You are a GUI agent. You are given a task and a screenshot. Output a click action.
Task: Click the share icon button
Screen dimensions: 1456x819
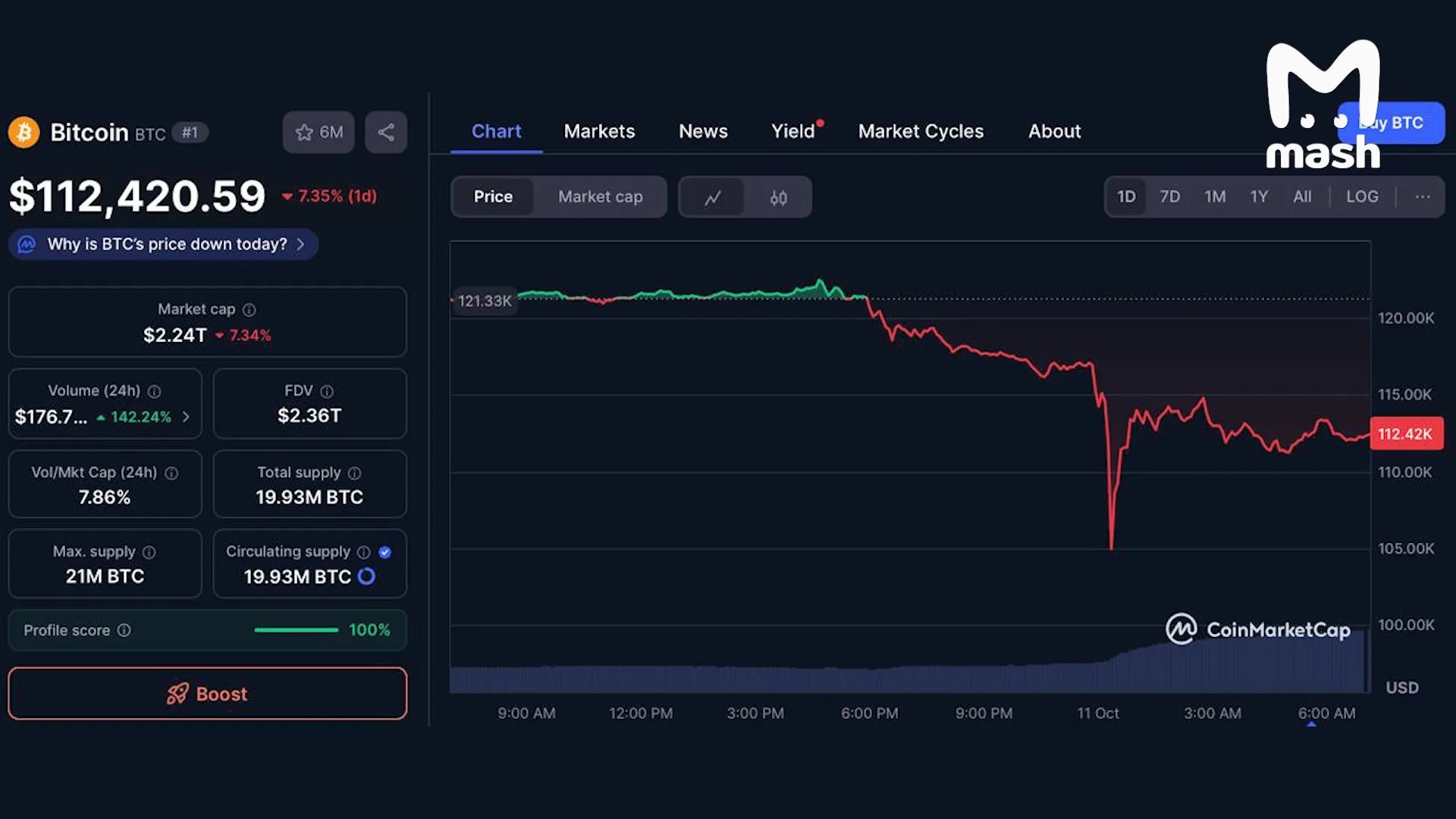[386, 133]
